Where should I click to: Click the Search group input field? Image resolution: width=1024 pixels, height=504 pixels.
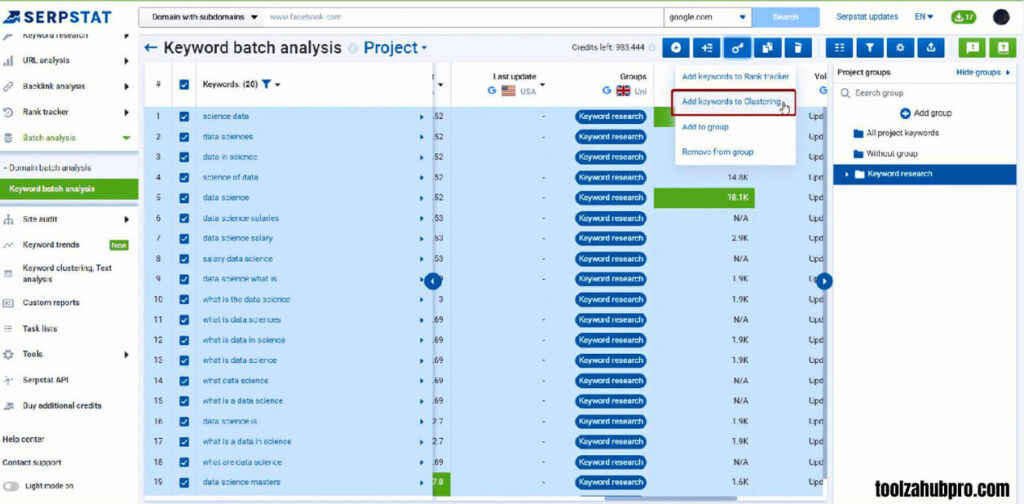tap(925, 93)
